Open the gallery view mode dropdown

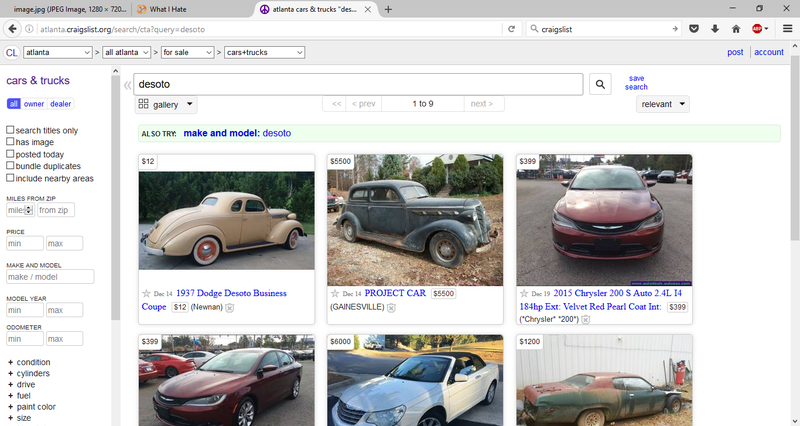(166, 105)
